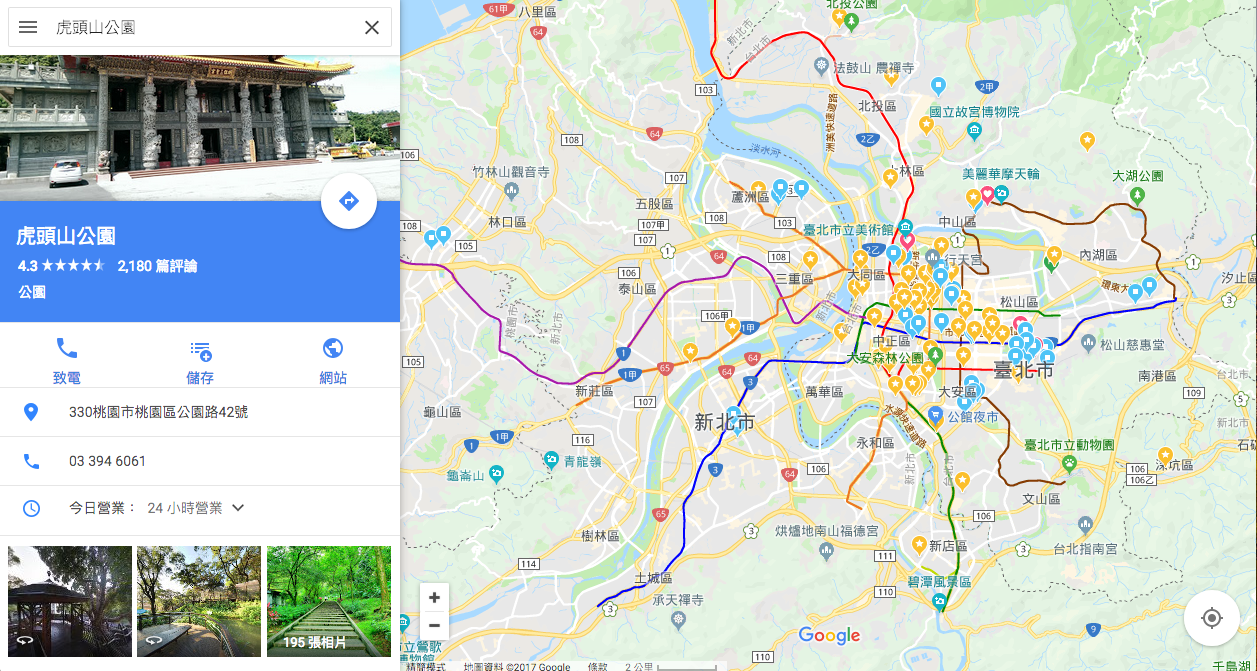This screenshot has width=1257, height=671.
Task: Expand the 24 小時營業 hours dropdown
Action: (238, 508)
